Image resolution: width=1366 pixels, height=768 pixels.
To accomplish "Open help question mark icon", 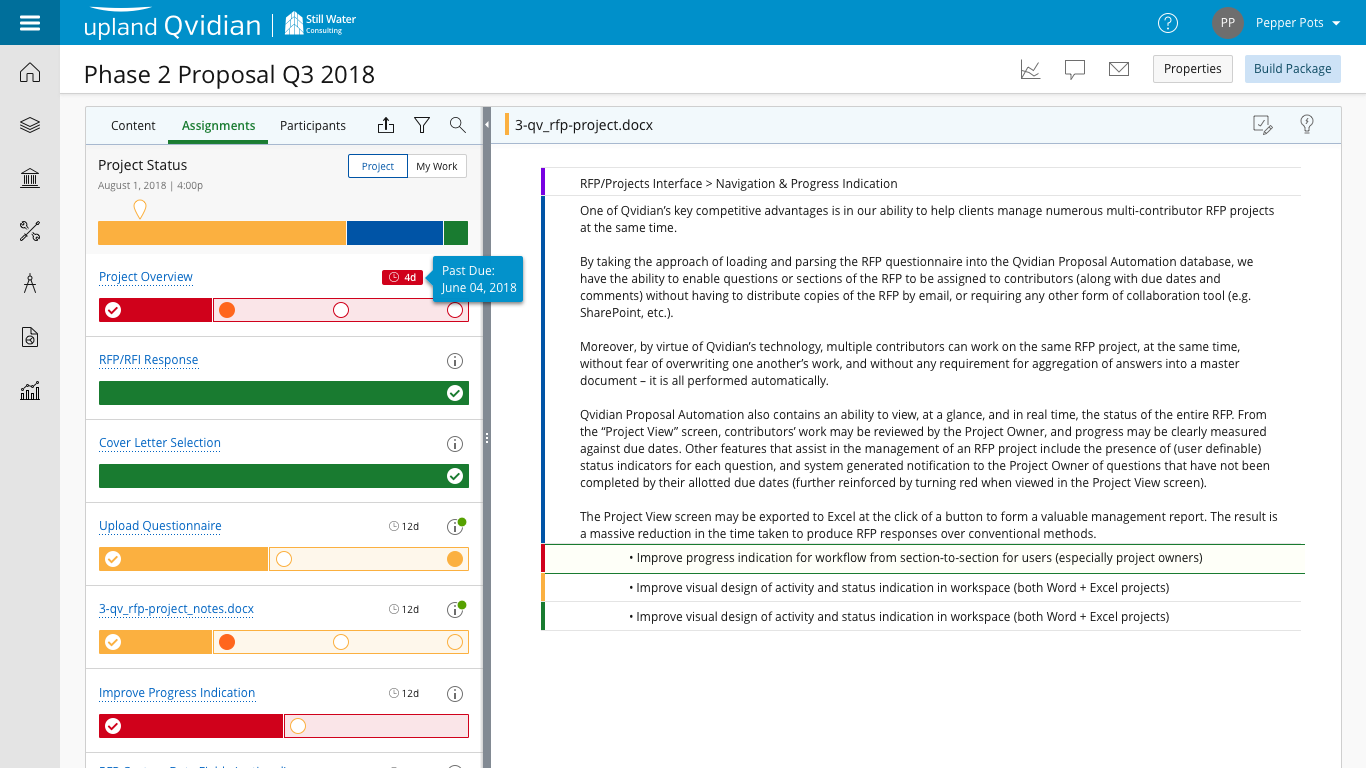I will [1168, 23].
